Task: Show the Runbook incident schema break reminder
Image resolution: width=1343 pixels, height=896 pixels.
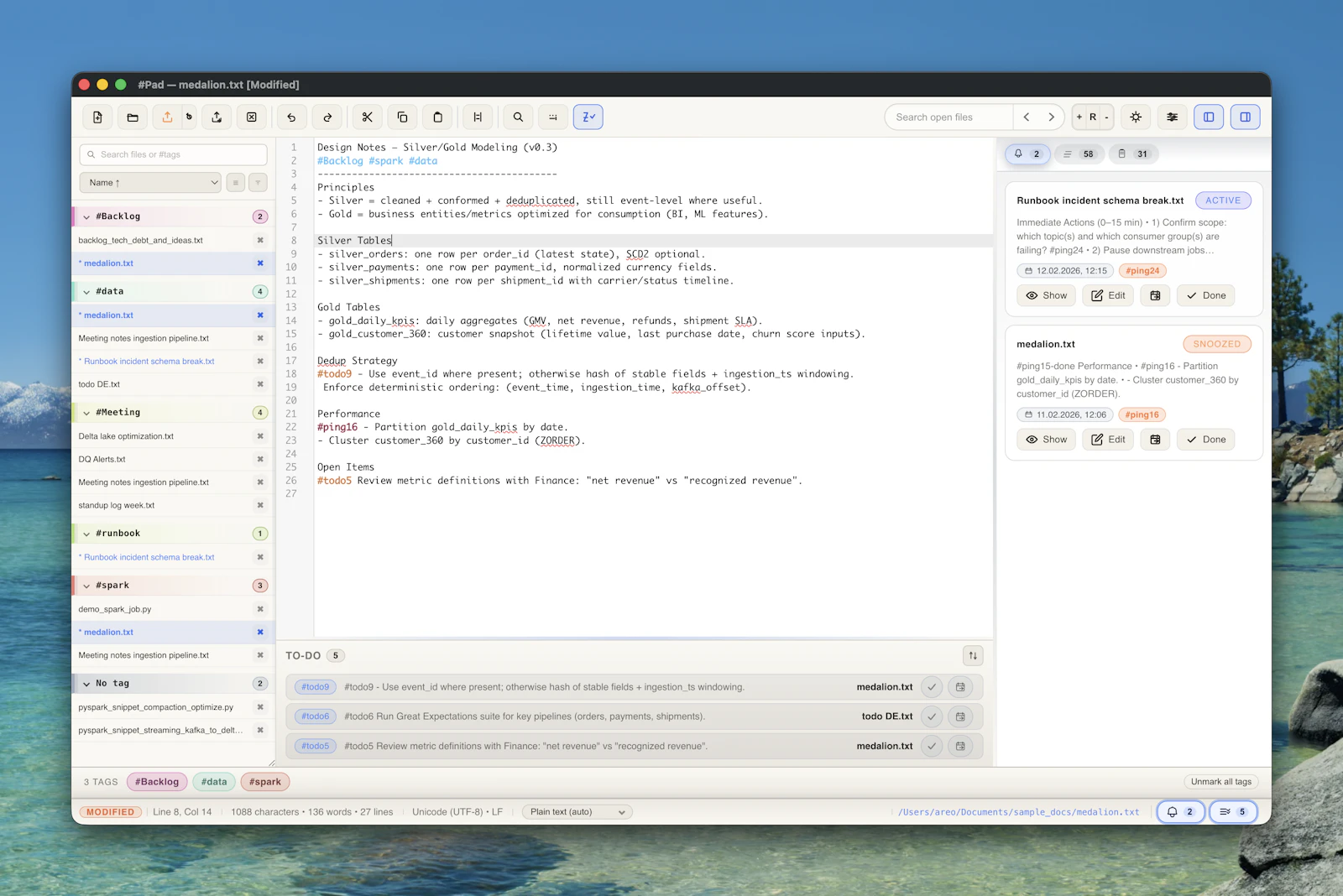Action: 1047,295
